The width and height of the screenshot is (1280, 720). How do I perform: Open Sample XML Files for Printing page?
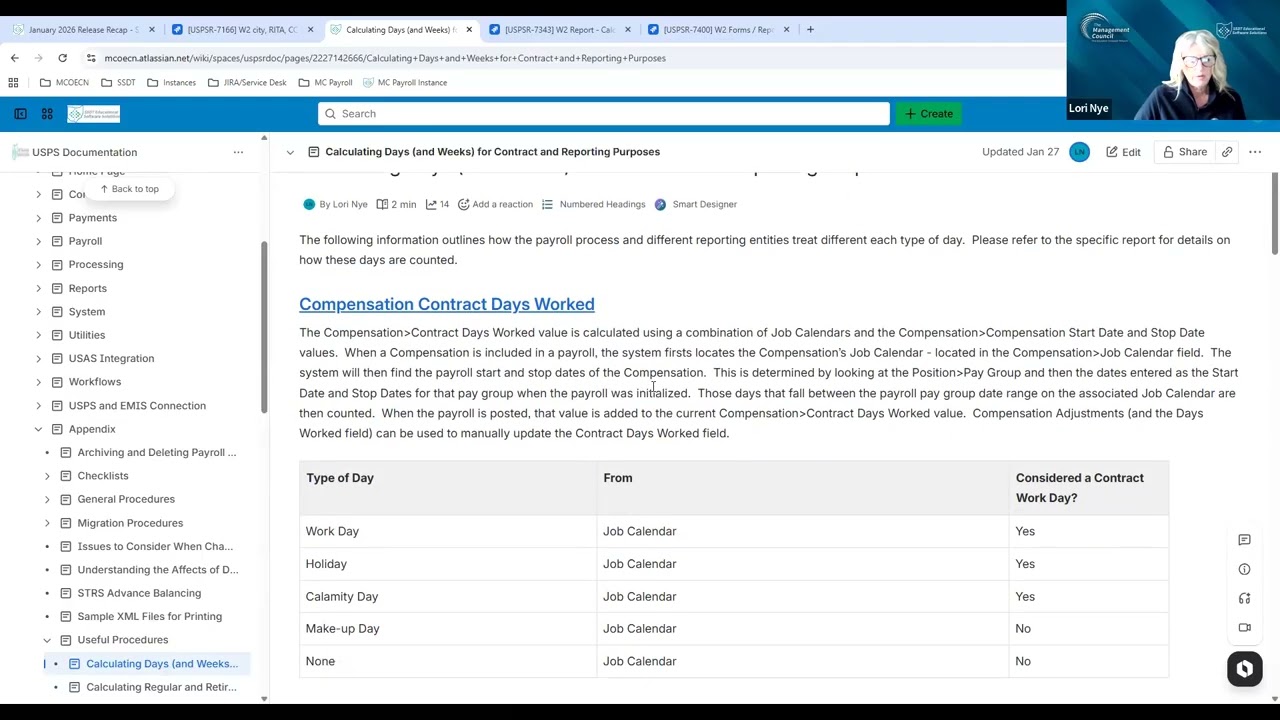click(150, 617)
